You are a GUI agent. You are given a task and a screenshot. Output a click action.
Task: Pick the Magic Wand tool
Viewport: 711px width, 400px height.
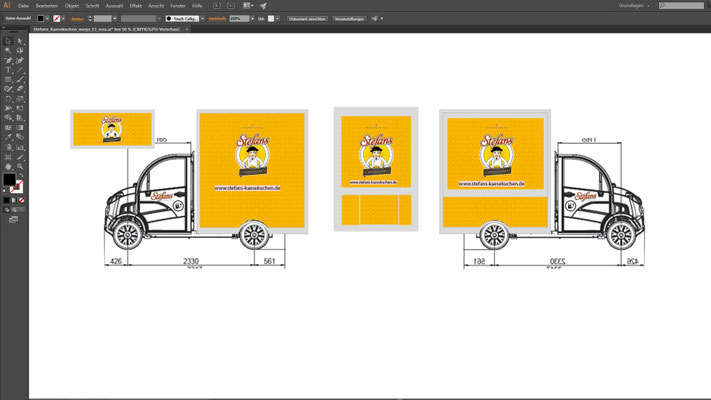(x=8, y=50)
